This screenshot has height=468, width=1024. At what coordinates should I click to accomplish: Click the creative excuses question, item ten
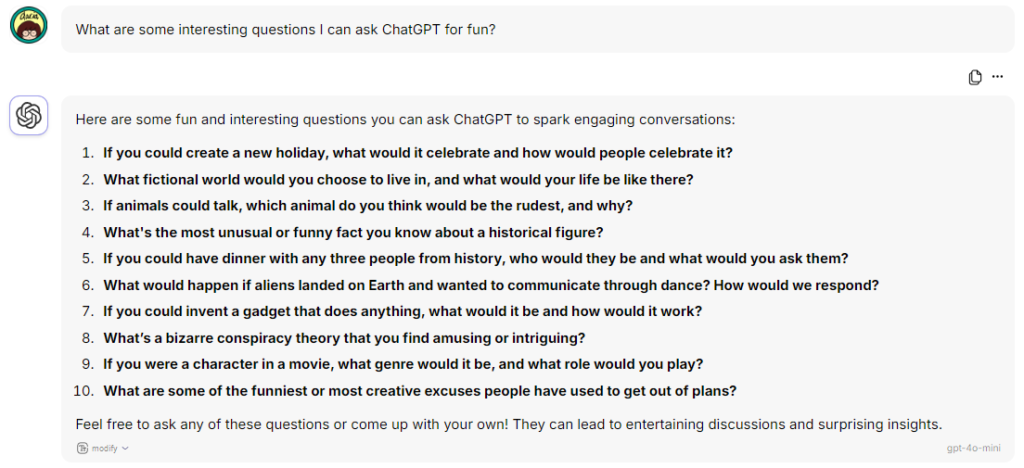pos(420,392)
